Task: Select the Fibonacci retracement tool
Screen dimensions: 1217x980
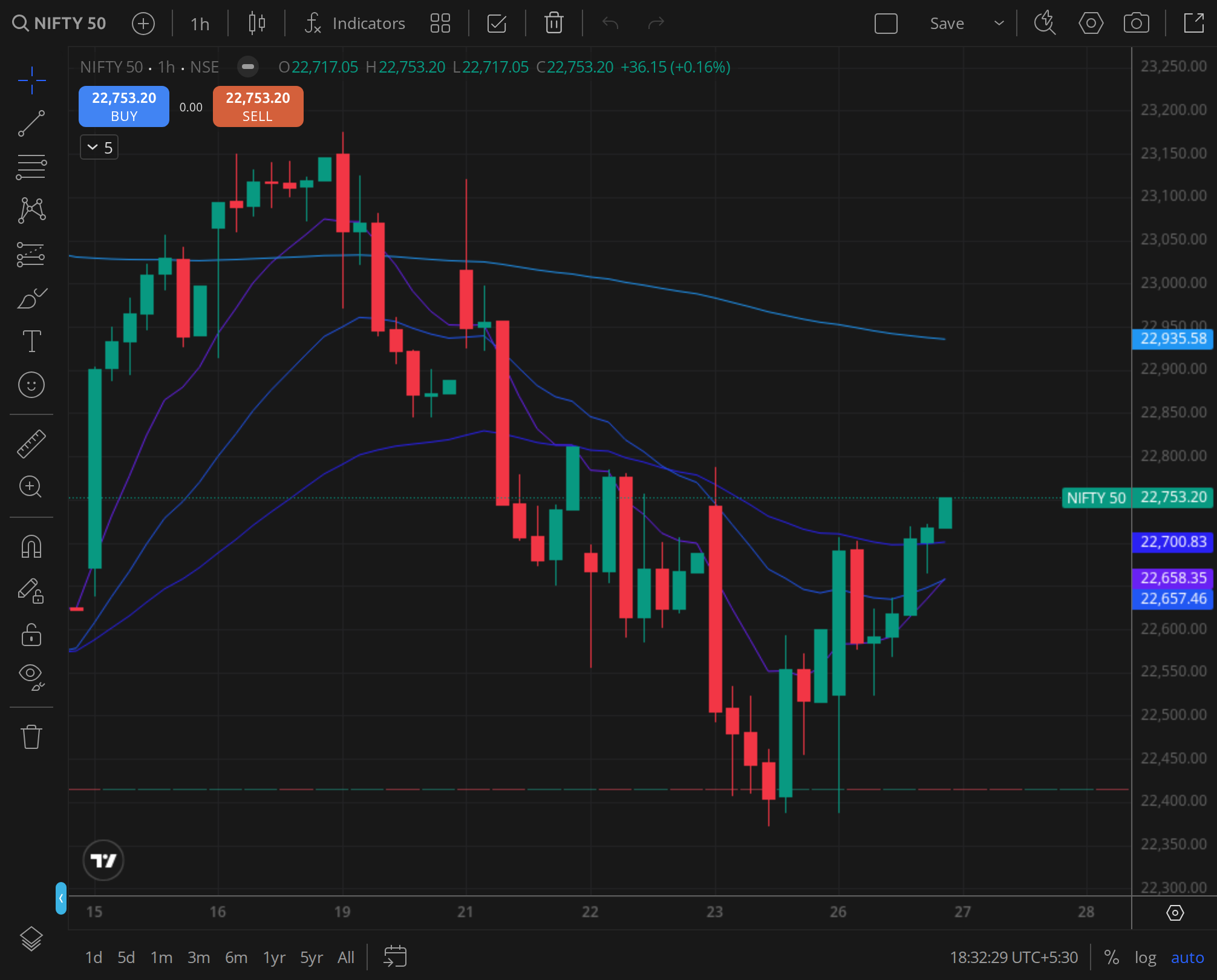Action: (31, 167)
